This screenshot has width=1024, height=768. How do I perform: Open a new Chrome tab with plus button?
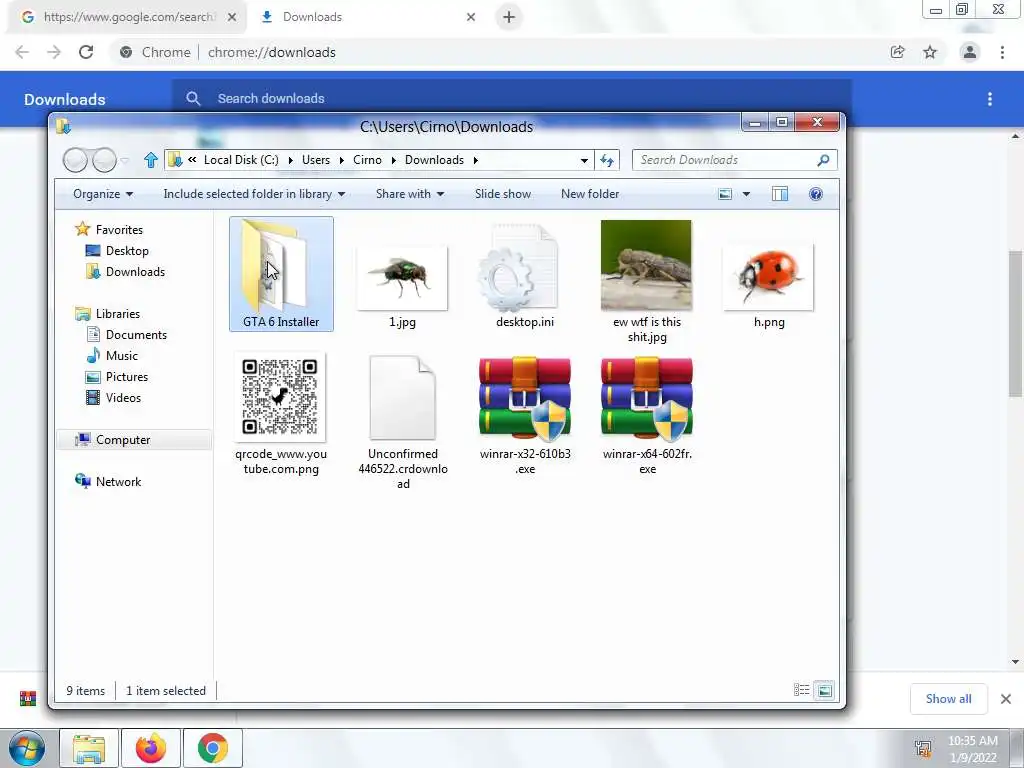click(x=509, y=17)
